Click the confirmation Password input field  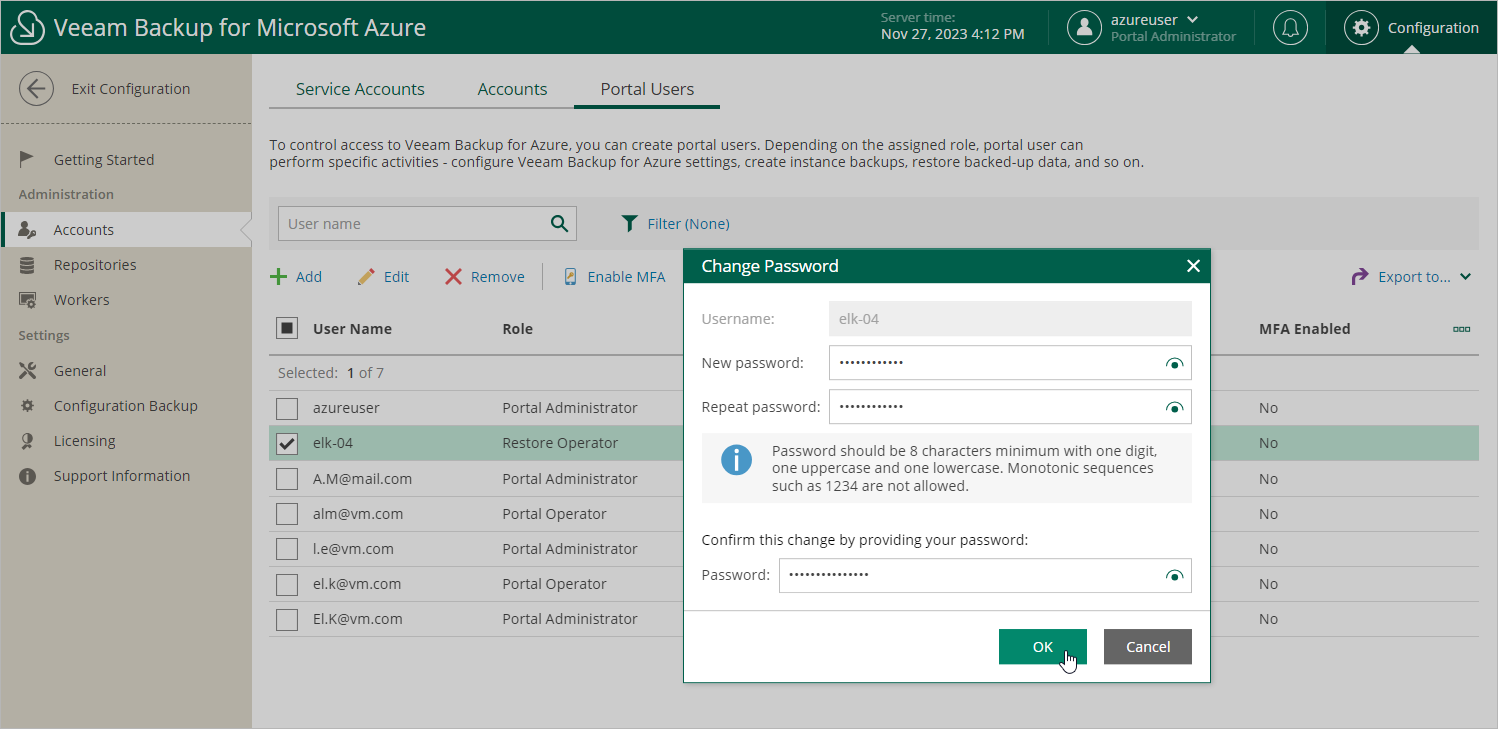(985, 575)
